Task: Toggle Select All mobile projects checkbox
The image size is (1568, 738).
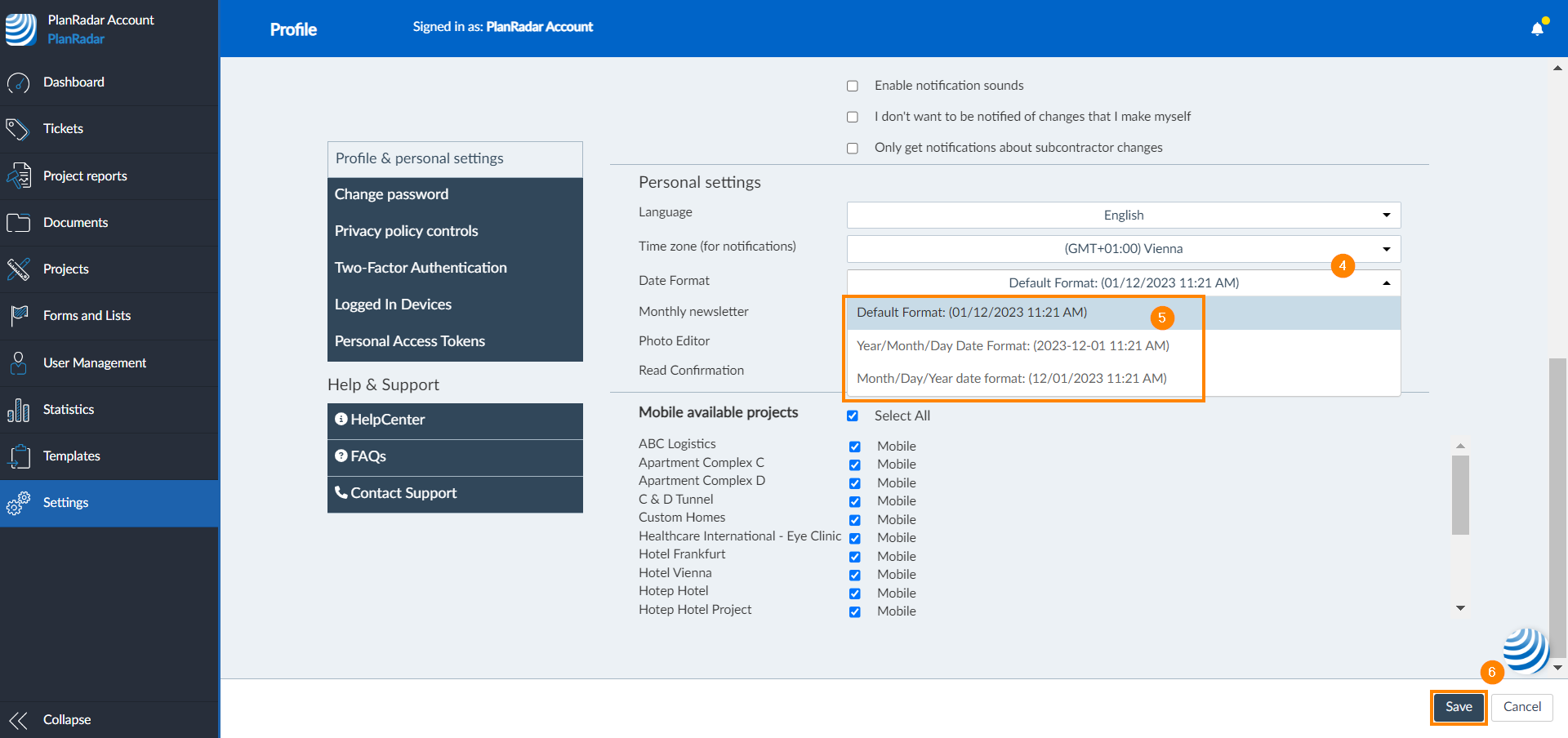Action: tap(853, 416)
